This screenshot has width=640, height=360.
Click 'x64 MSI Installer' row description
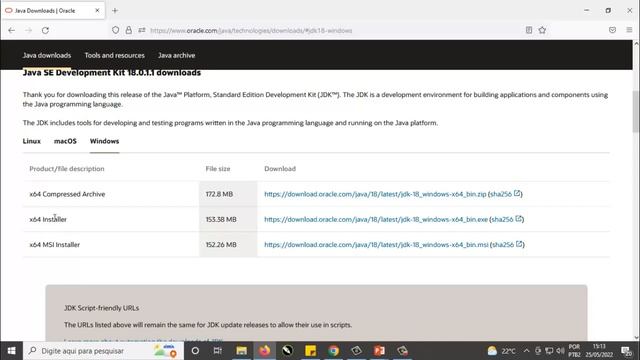click(55, 244)
